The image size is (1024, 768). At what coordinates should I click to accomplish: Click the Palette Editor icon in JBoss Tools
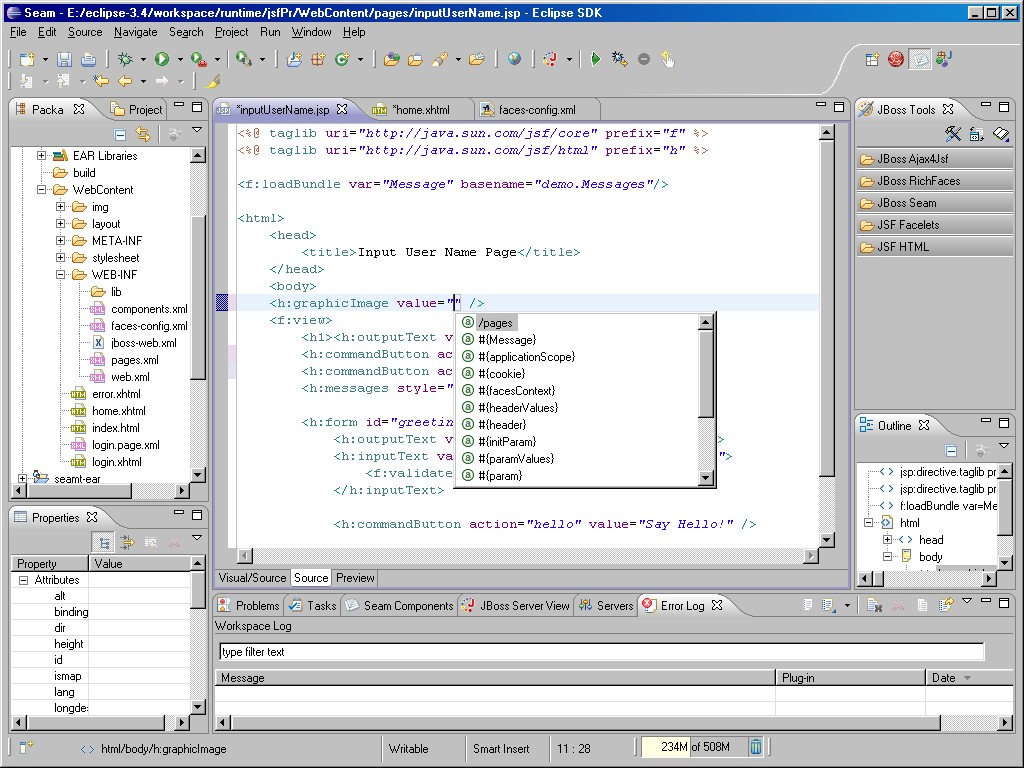[x=953, y=134]
